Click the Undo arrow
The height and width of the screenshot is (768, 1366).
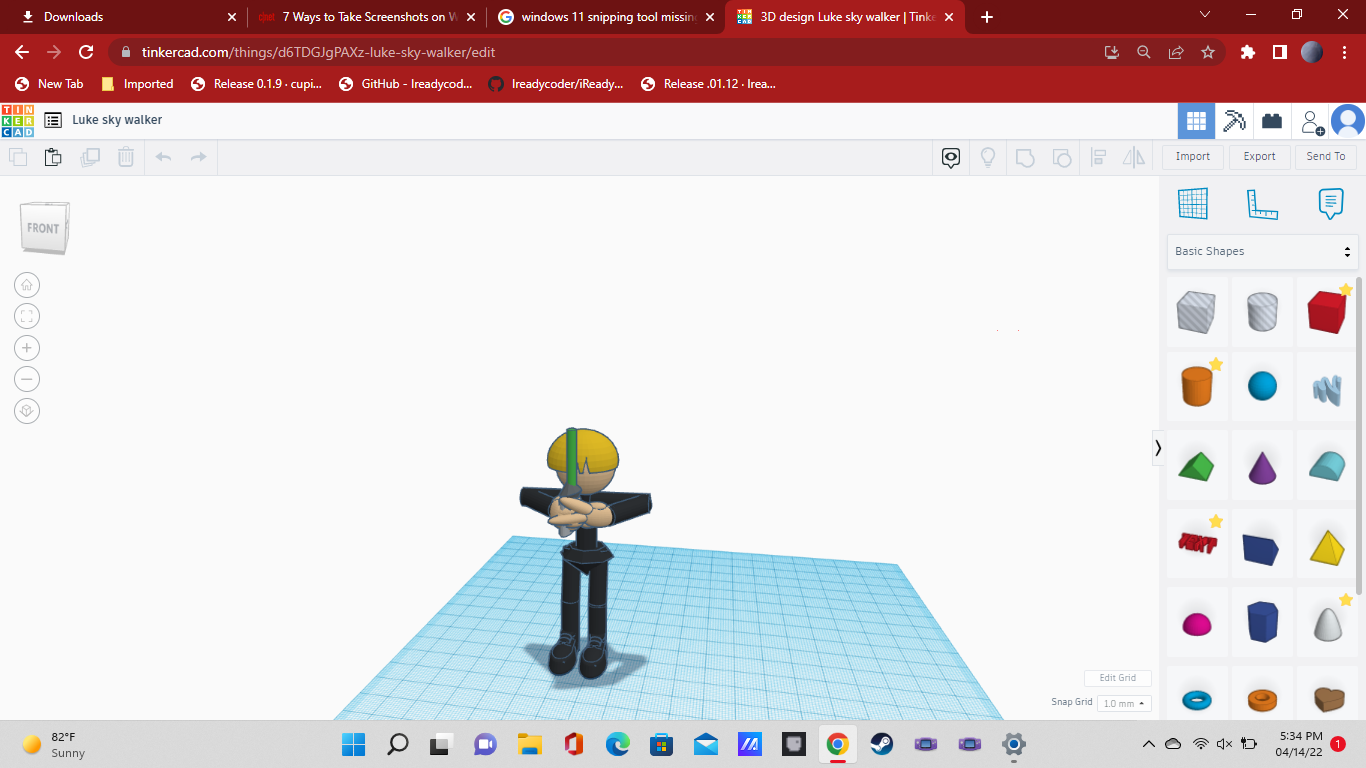[164, 157]
